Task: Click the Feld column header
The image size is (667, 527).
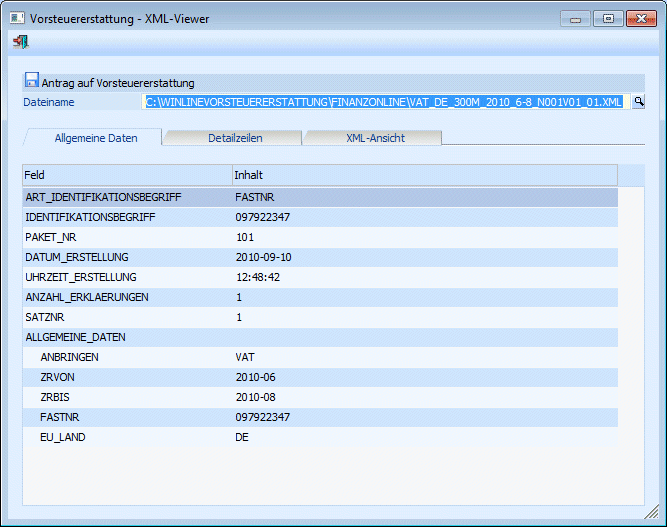Action: (x=126, y=175)
